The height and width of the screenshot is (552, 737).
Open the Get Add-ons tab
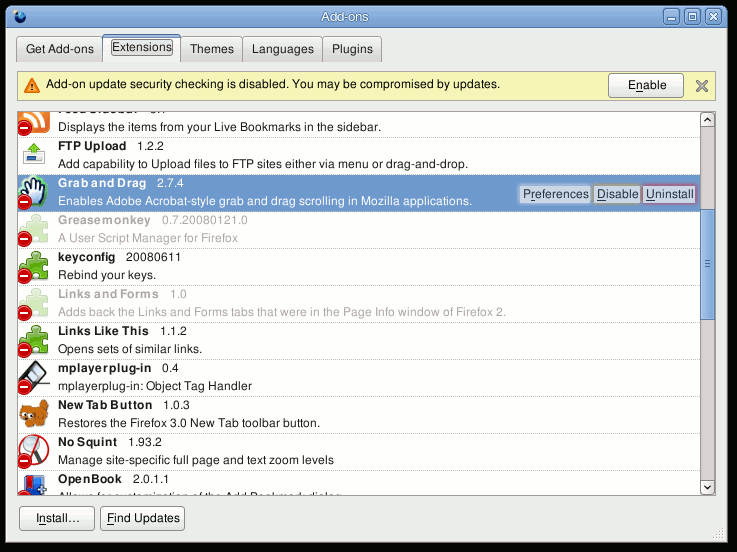[59, 49]
